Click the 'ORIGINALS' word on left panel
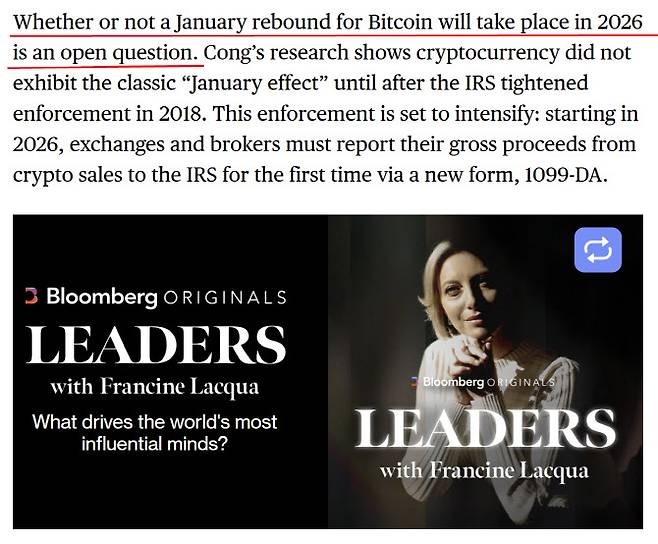 pos(225,297)
